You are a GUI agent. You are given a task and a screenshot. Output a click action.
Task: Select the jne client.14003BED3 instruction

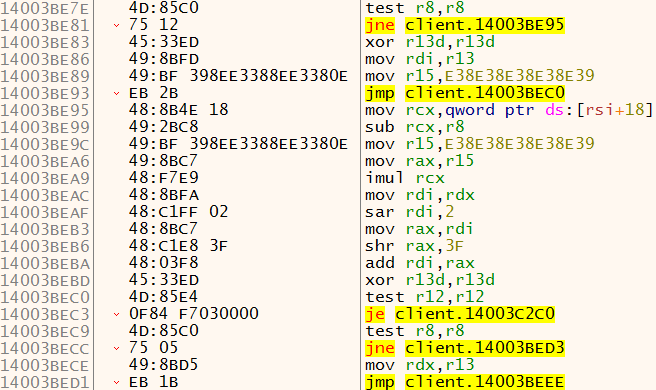coord(465,348)
